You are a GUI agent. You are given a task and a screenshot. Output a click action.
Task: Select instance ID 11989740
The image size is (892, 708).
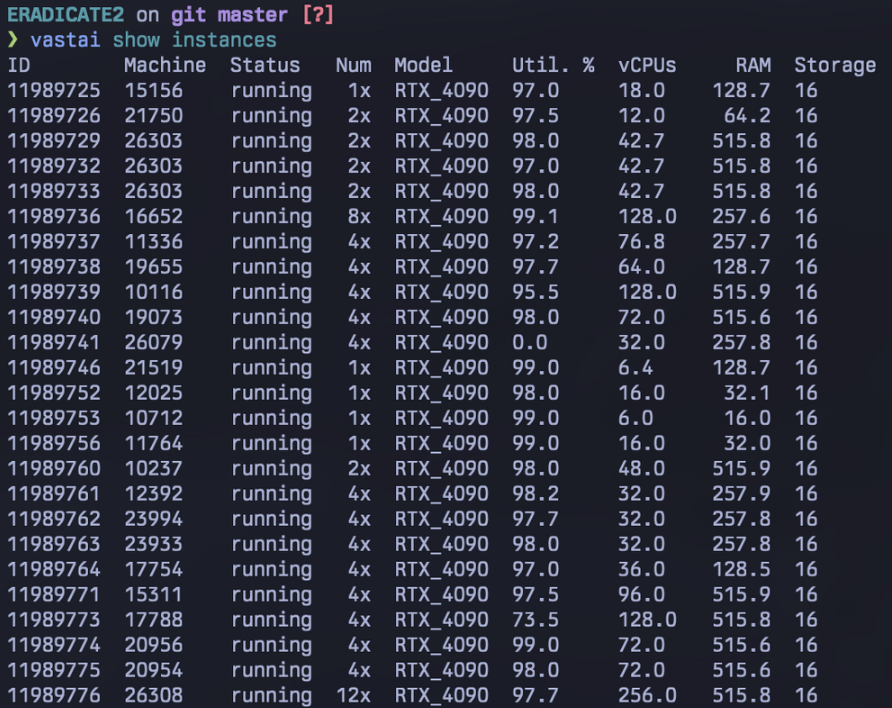coord(54,317)
